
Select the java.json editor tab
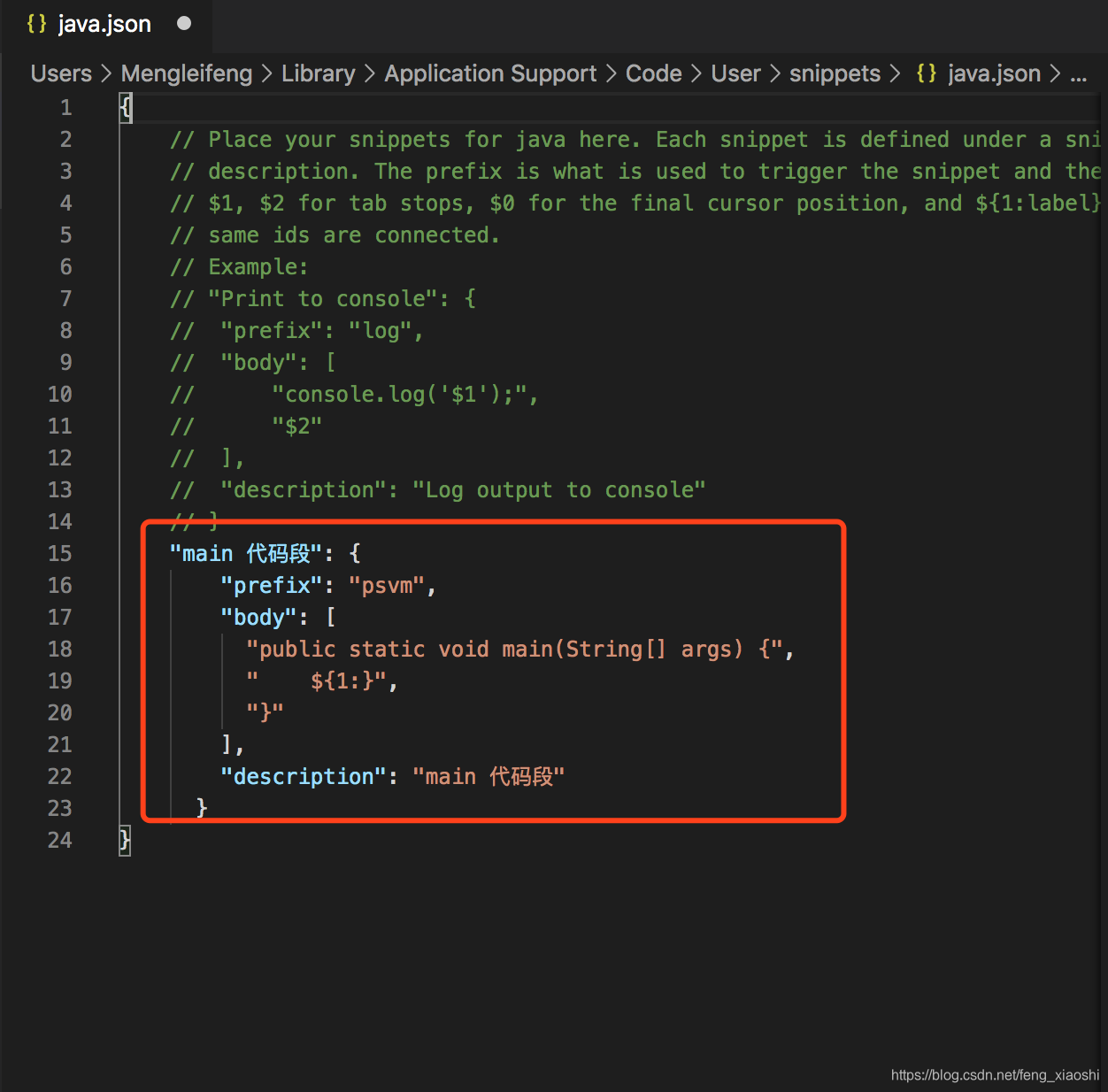pos(106,25)
